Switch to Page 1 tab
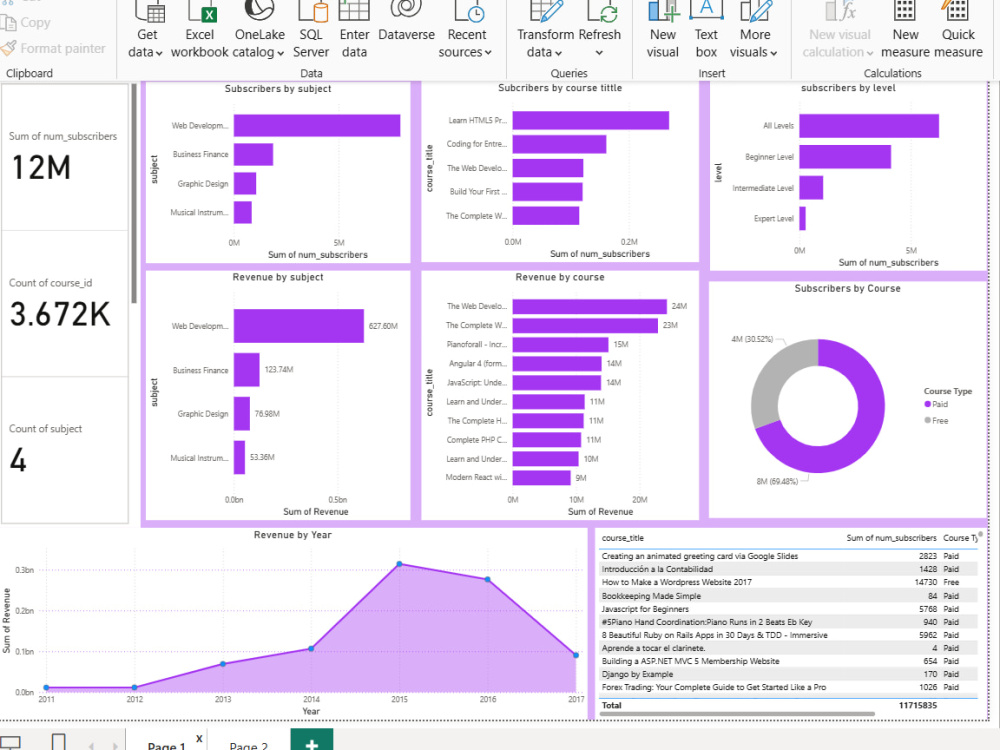This screenshot has width=1000, height=750. pyautogui.click(x=166, y=745)
